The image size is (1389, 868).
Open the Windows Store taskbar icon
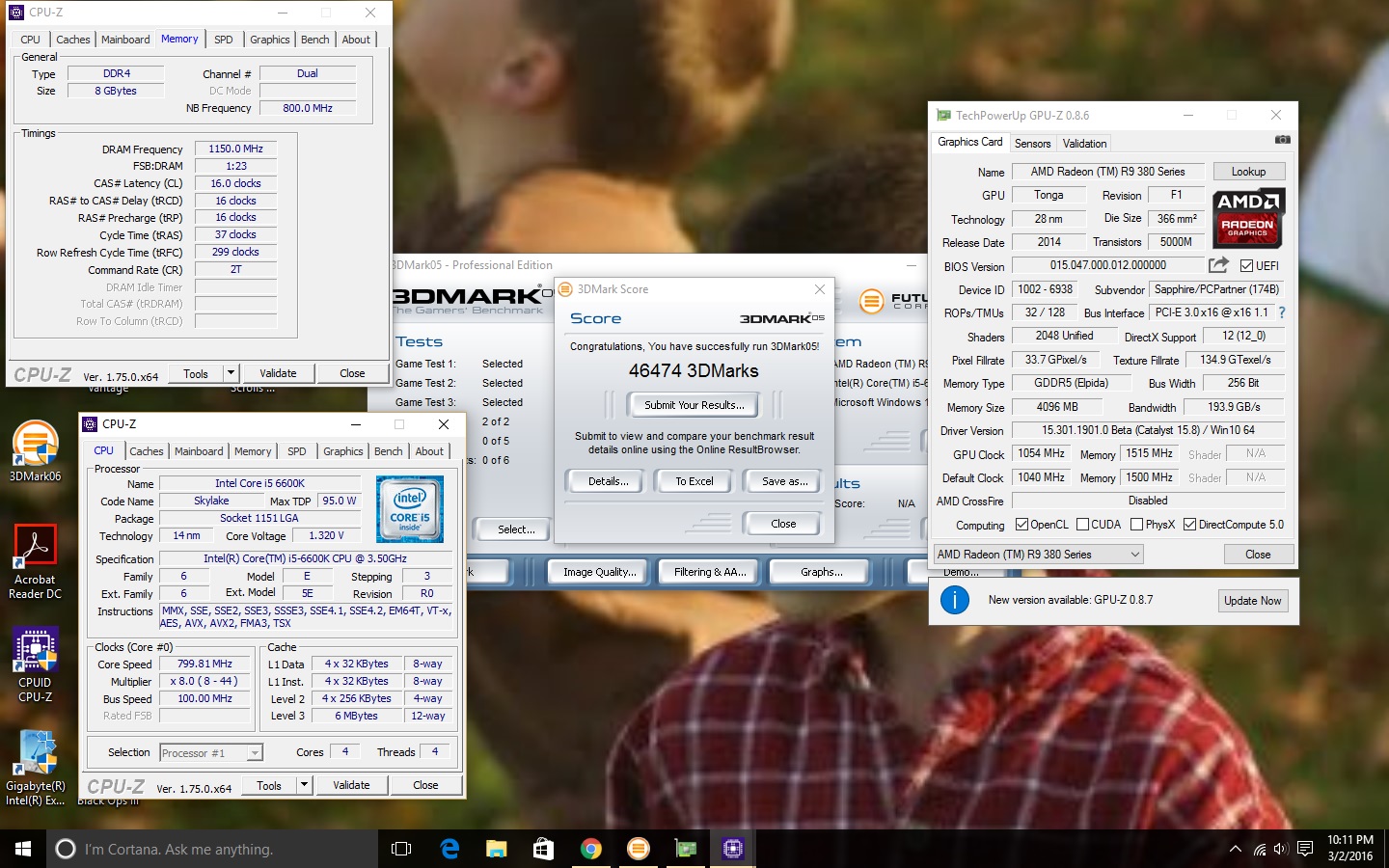click(543, 849)
